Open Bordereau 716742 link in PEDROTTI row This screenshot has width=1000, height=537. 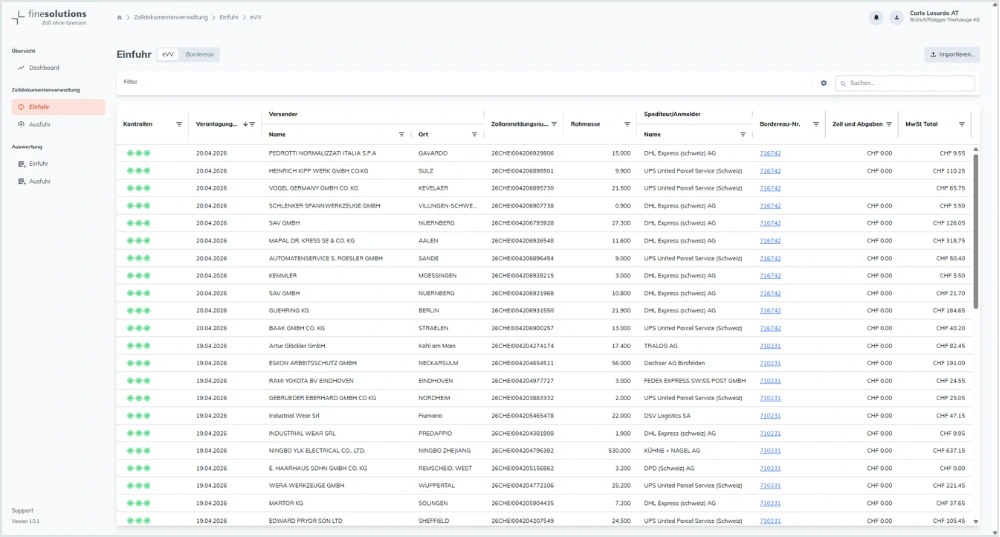(x=770, y=154)
